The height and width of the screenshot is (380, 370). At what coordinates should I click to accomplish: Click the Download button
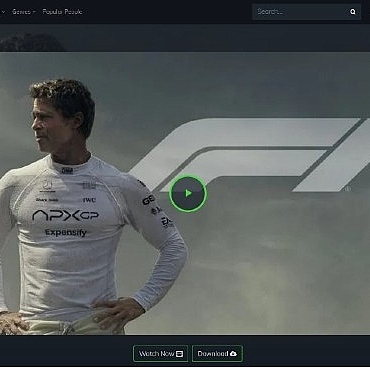point(217,353)
